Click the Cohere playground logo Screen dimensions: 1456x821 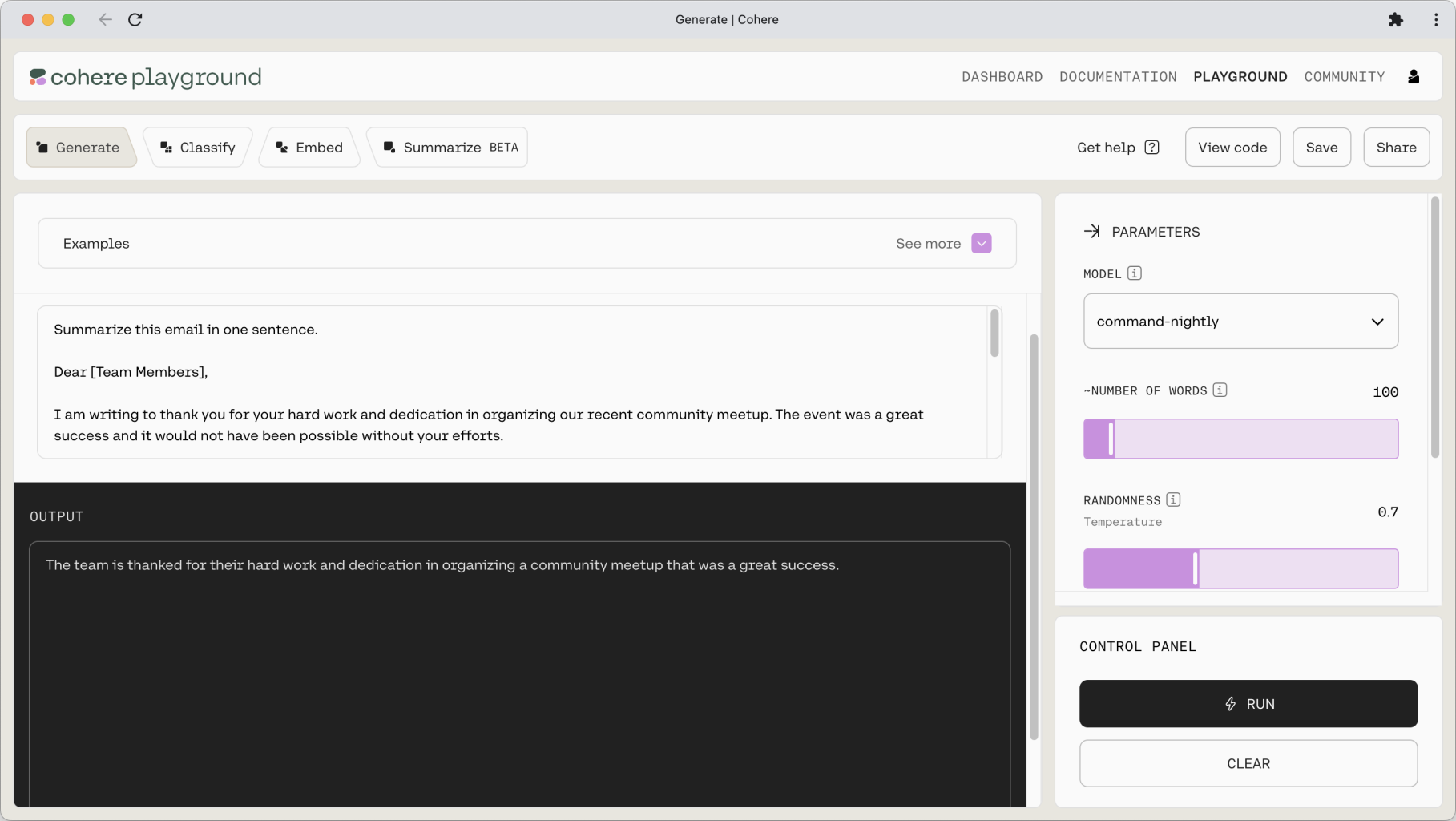[x=146, y=77]
